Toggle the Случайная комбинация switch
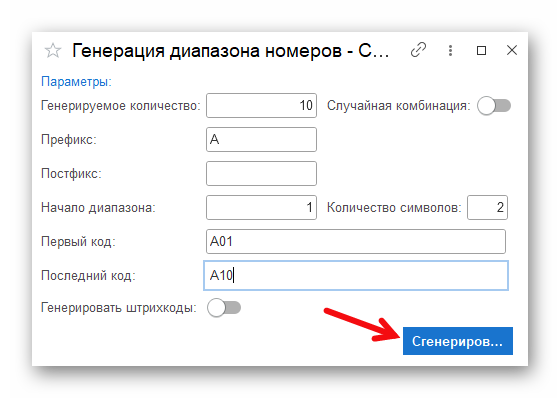Image resolution: width=560 pixels, height=398 pixels. pos(494,106)
